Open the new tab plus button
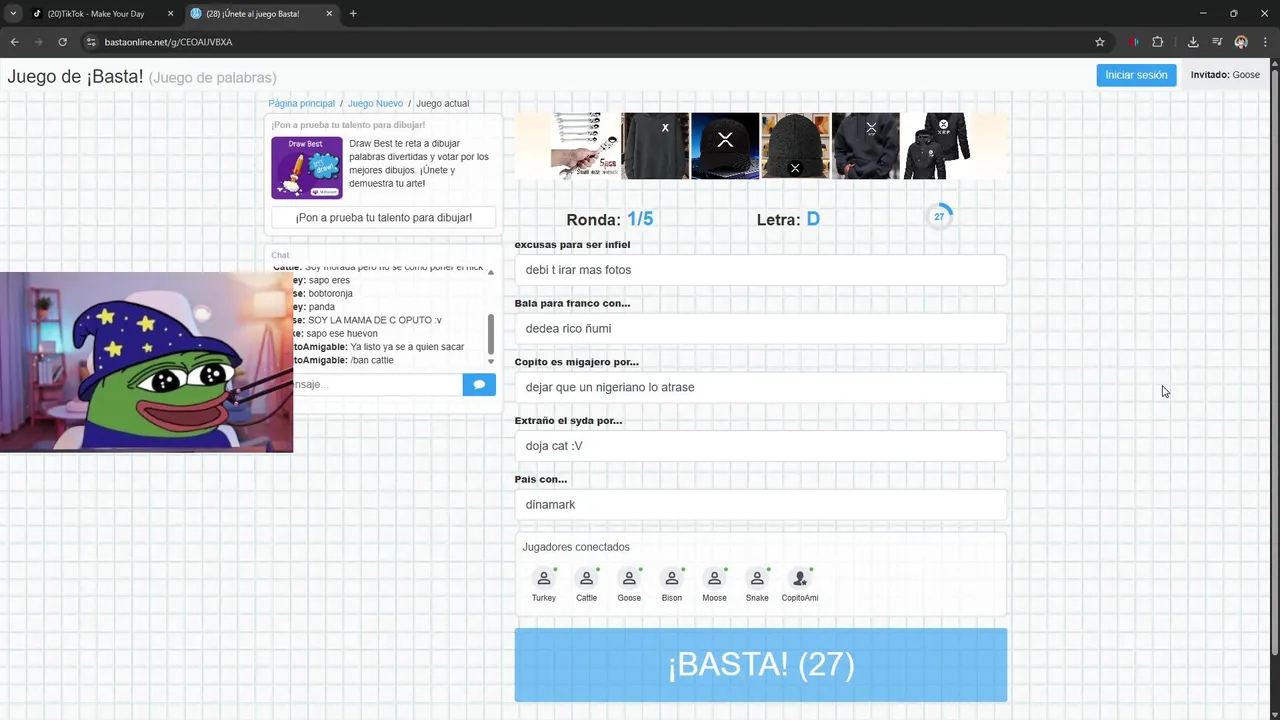The height and width of the screenshot is (720, 1280). [x=353, y=14]
